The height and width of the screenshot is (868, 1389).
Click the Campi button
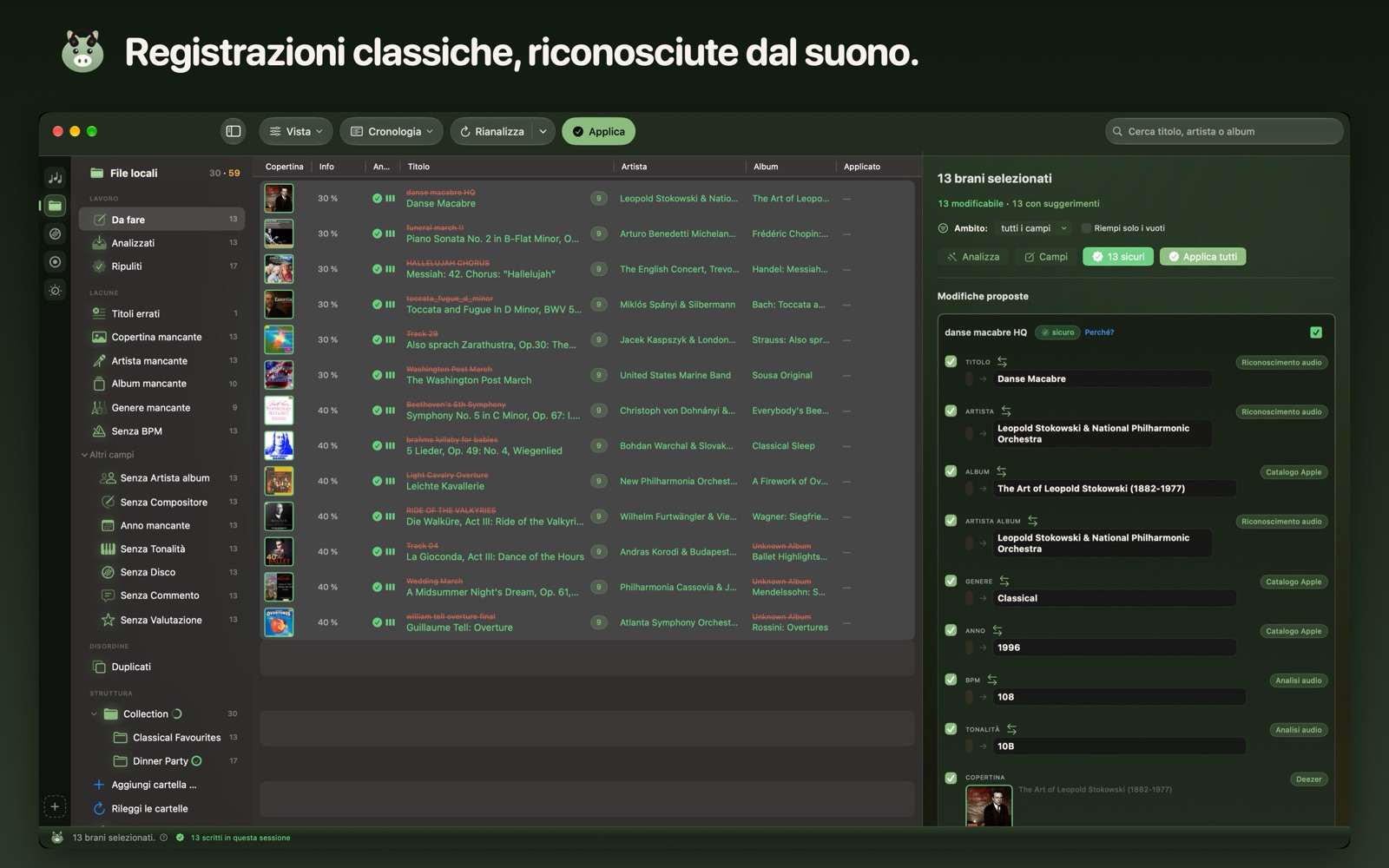[x=1045, y=256]
